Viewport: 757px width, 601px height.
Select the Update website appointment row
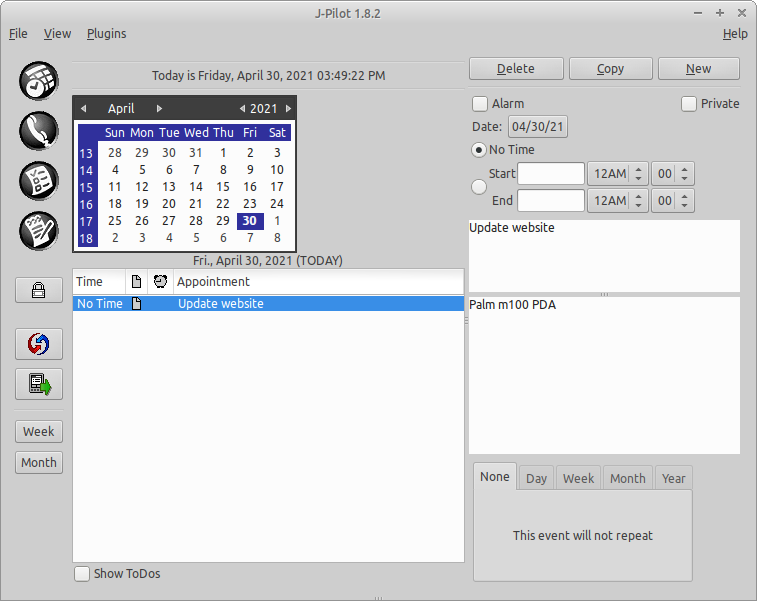tap(268, 304)
